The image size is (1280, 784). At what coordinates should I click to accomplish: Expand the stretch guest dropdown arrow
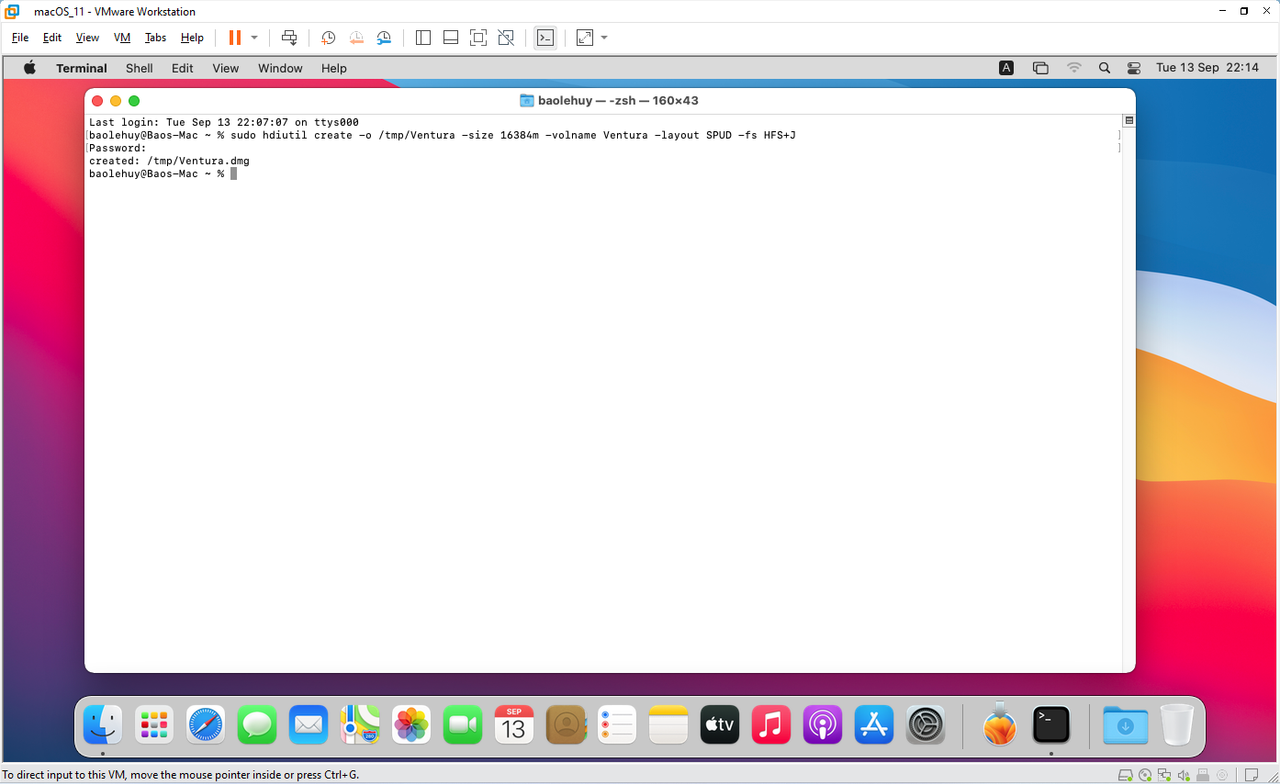click(x=604, y=38)
